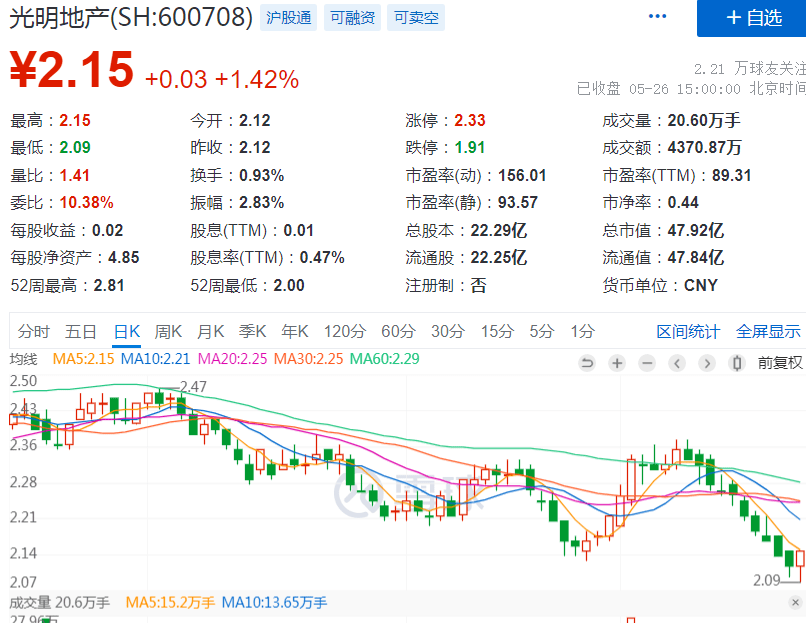Click the chart reset/undo arrow icon
Image resolution: width=806 pixels, height=623 pixels.
coord(587,363)
